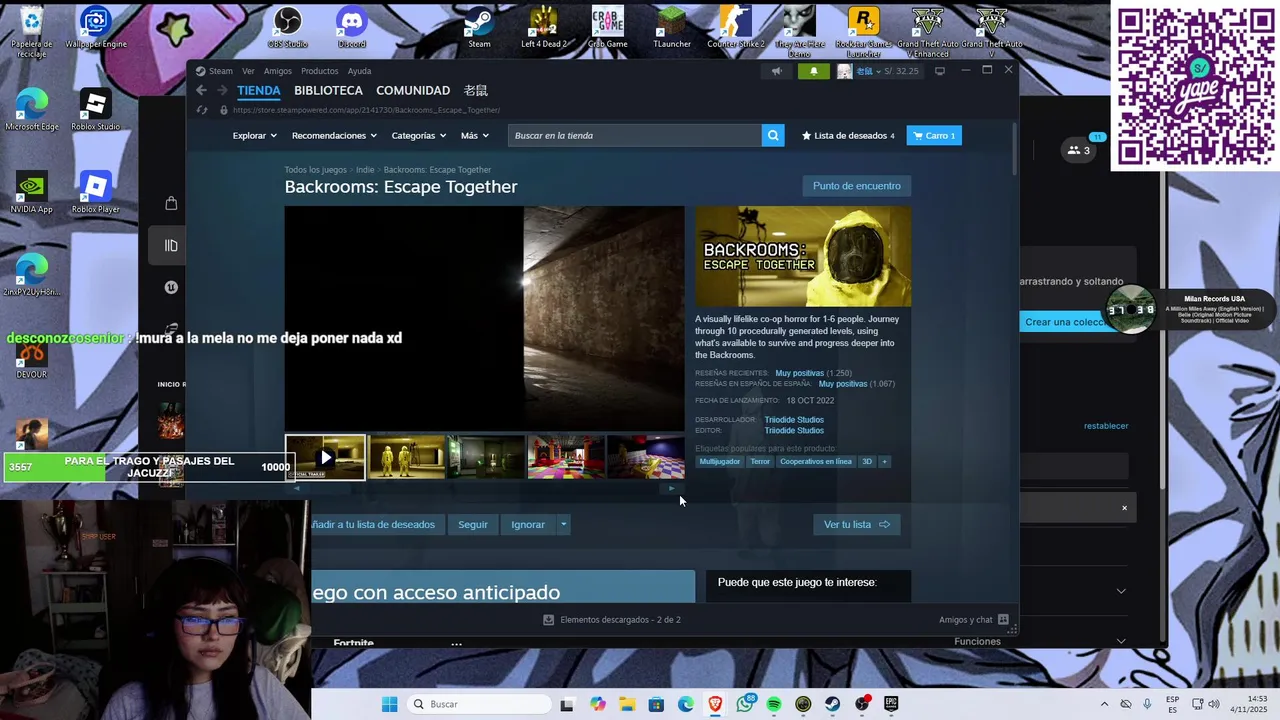Expand the Categorías dropdown

click(418, 135)
